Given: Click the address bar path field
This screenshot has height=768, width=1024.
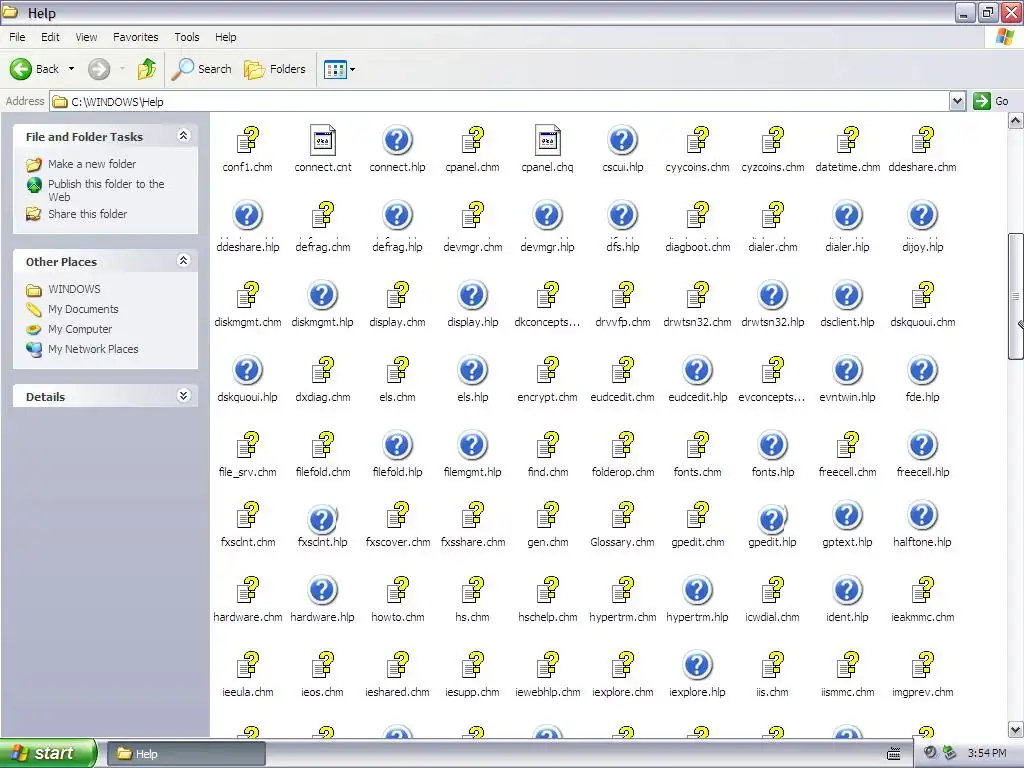Looking at the screenshot, I should 500,101.
